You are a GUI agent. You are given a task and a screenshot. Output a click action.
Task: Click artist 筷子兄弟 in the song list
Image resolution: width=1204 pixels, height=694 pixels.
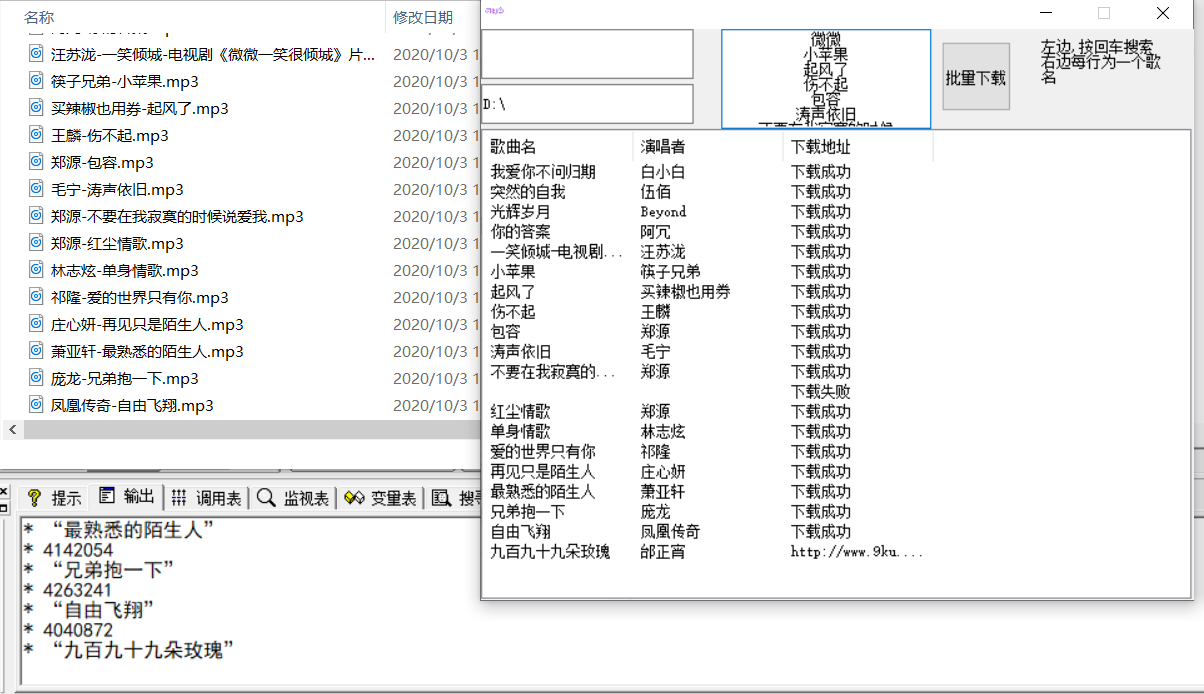pyautogui.click(x=670, y=272)
